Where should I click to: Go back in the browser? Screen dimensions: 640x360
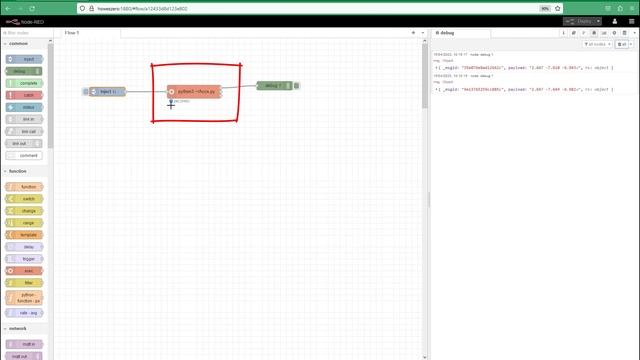click(x=8, y=9)
